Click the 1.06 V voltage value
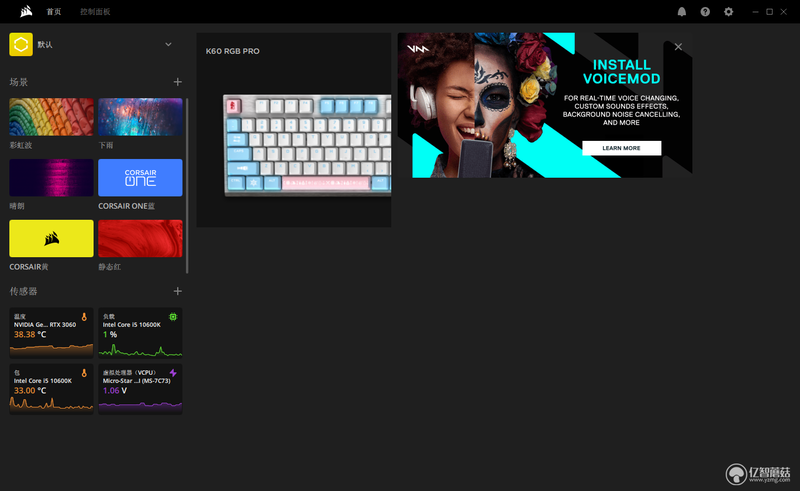The height and width of the screenshot is (491, 800). [x=115, y=390]
